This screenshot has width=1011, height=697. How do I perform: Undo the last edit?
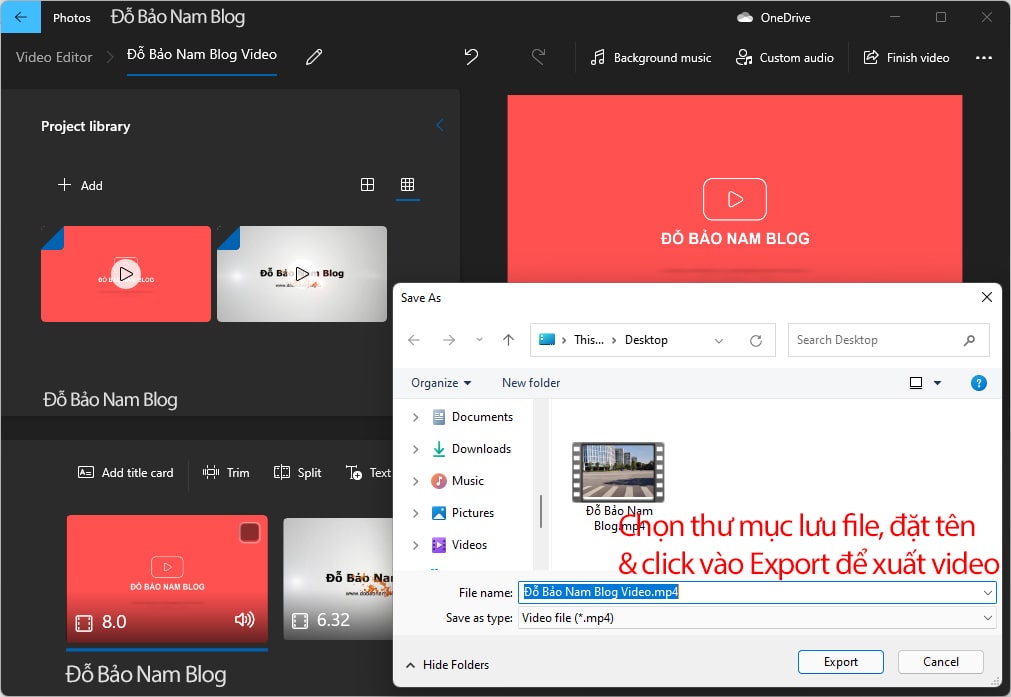coord(471,57)
